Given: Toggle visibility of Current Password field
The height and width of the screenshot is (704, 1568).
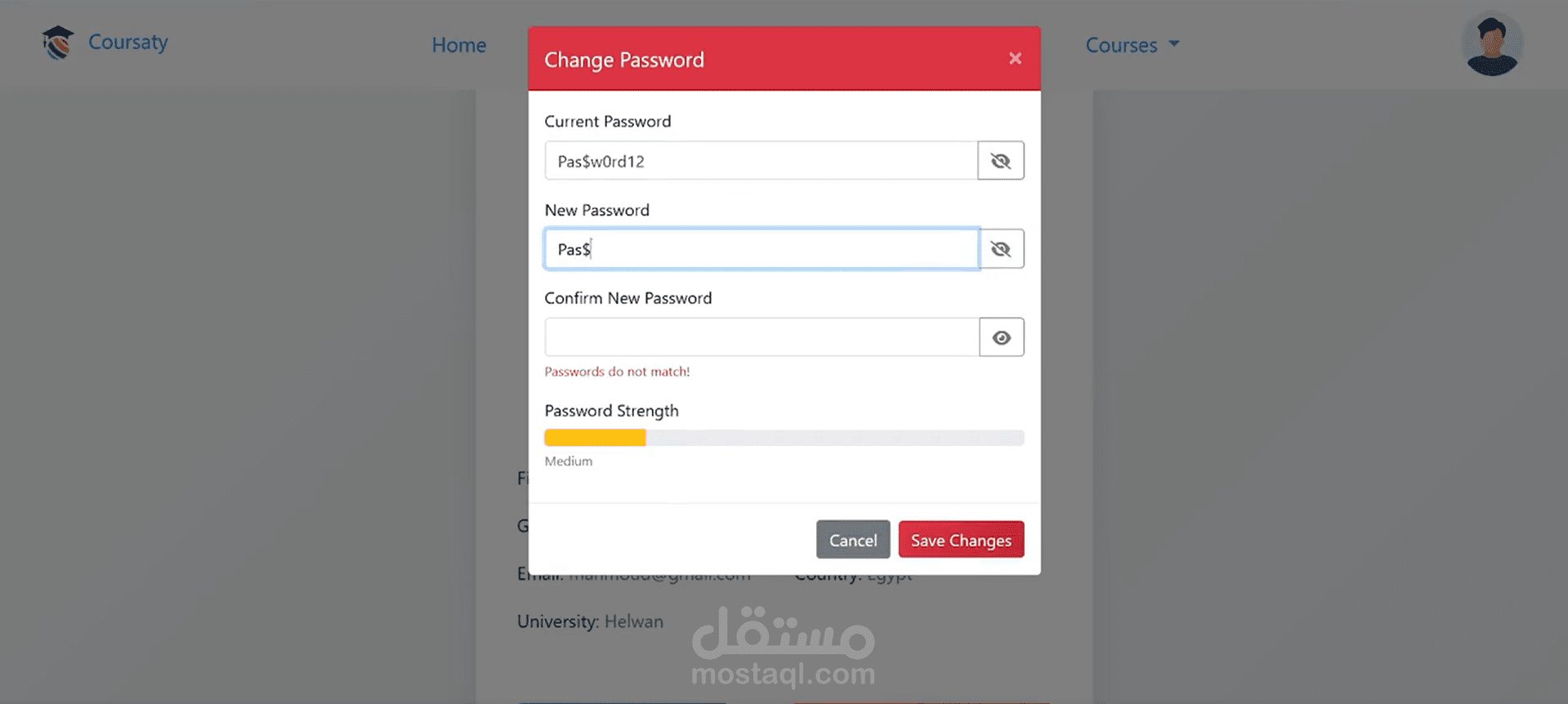Looking at the screenshot, I should [x=1001, y=161].
